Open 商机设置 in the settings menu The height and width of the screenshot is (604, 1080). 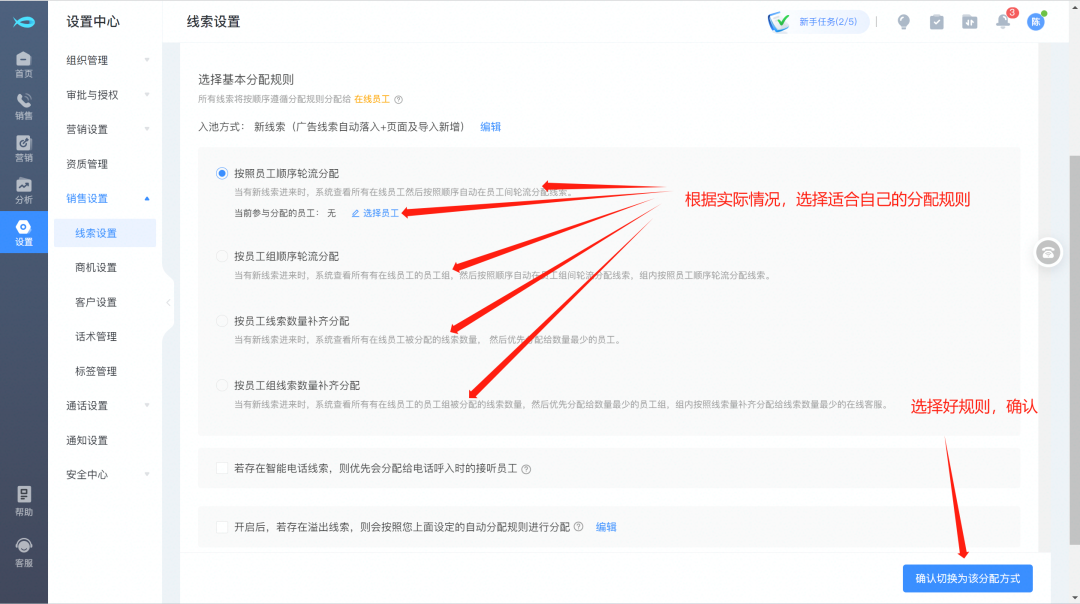pos(96,267)
